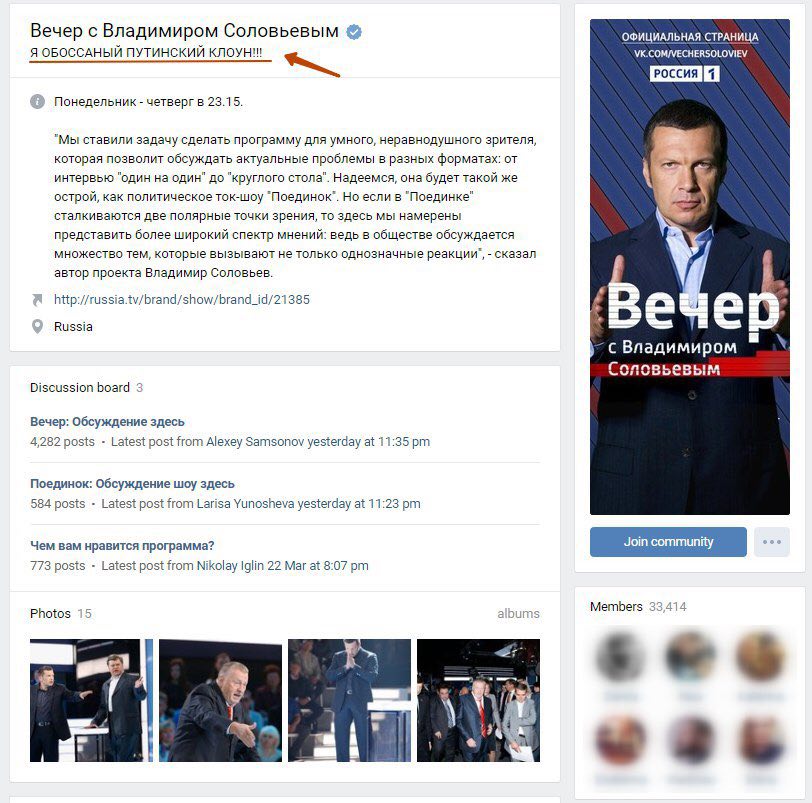The image size is (812, 803).
Task: Join the community
Action: coord(668,542)
